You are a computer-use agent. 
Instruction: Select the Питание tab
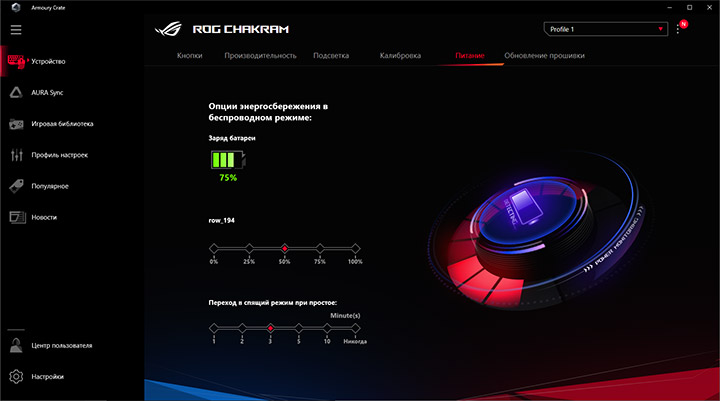pyautogui.click(x=470, y=56)
